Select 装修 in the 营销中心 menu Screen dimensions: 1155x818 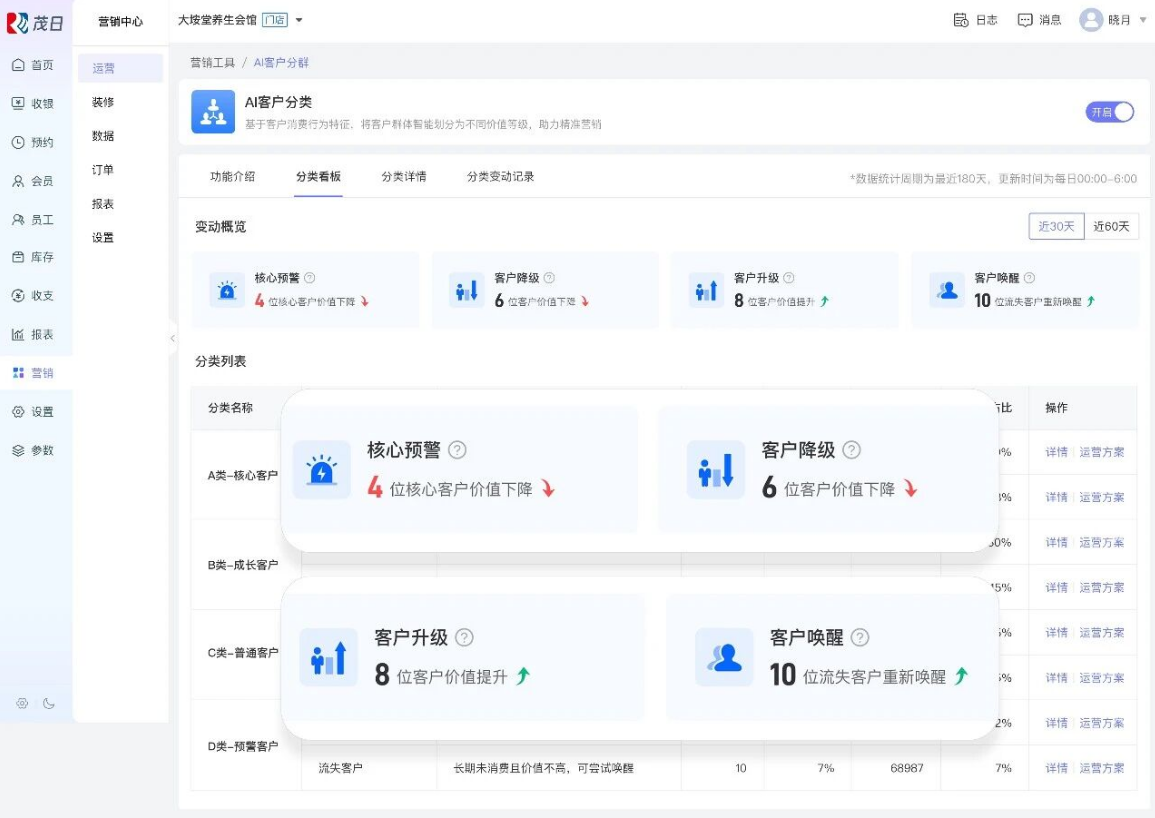103,102
